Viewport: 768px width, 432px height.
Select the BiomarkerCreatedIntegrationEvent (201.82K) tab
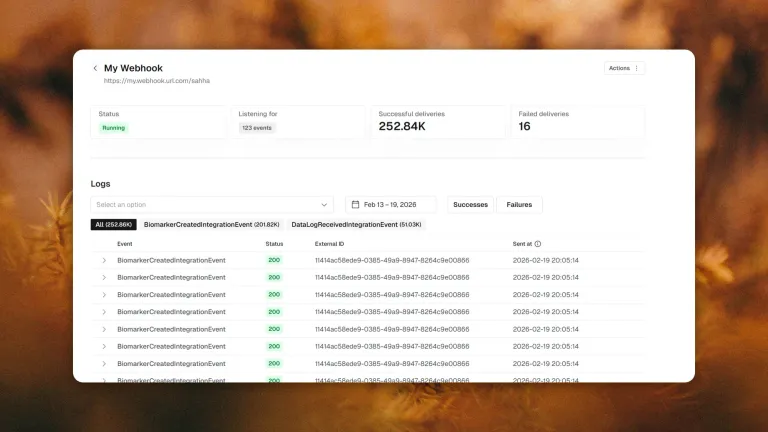[212, 224]
